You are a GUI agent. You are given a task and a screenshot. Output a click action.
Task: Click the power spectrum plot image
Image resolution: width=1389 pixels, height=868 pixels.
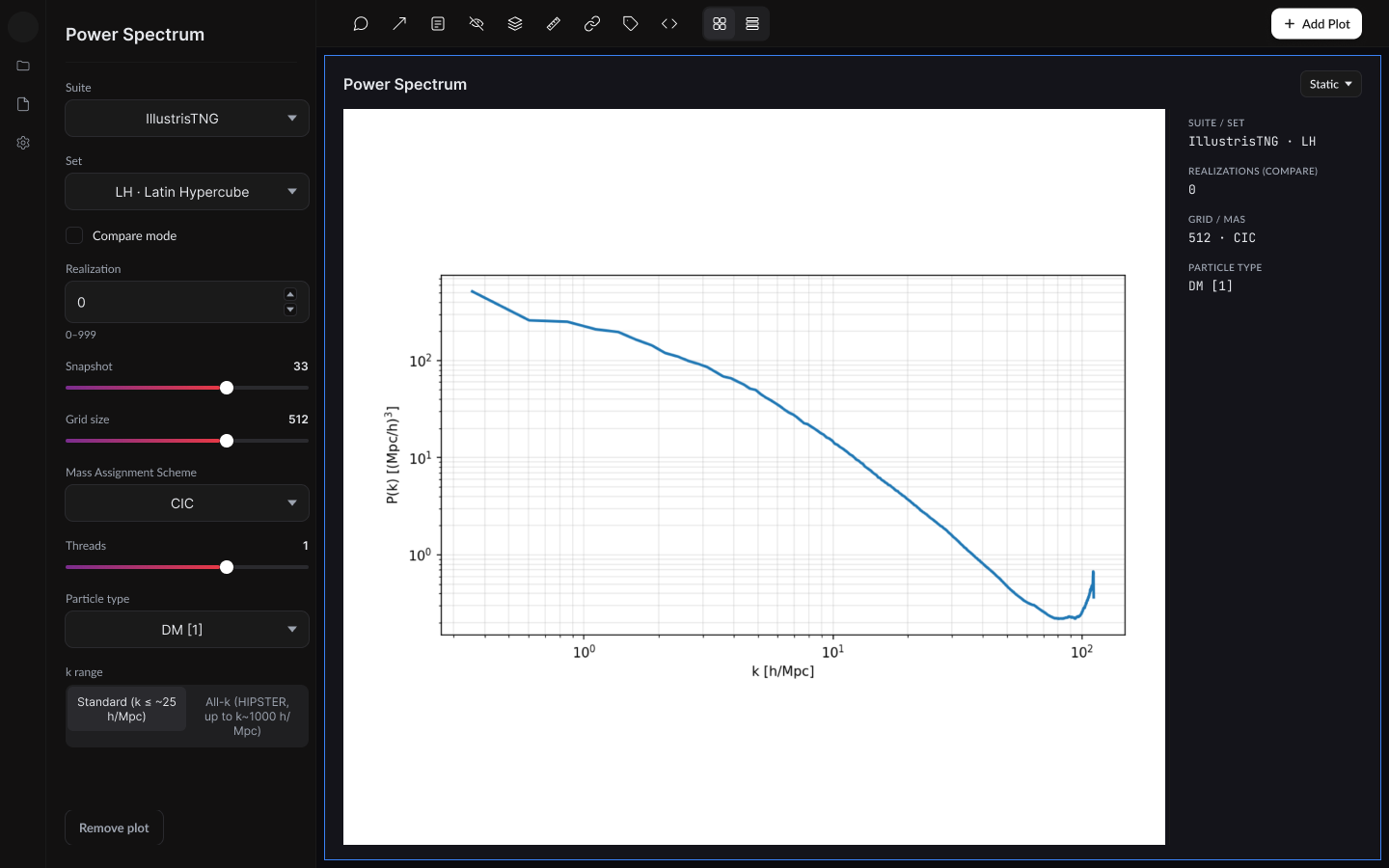(754, 476)
